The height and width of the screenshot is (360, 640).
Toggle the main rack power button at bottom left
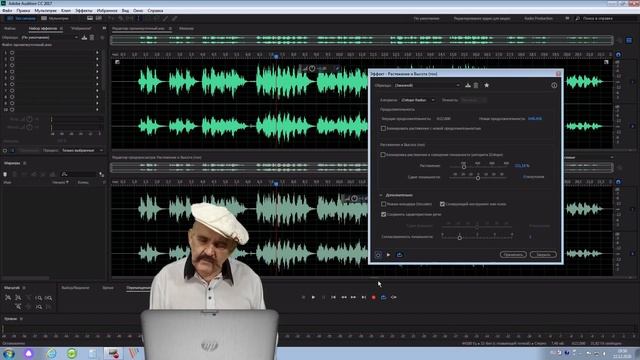(x=5, y=151)
